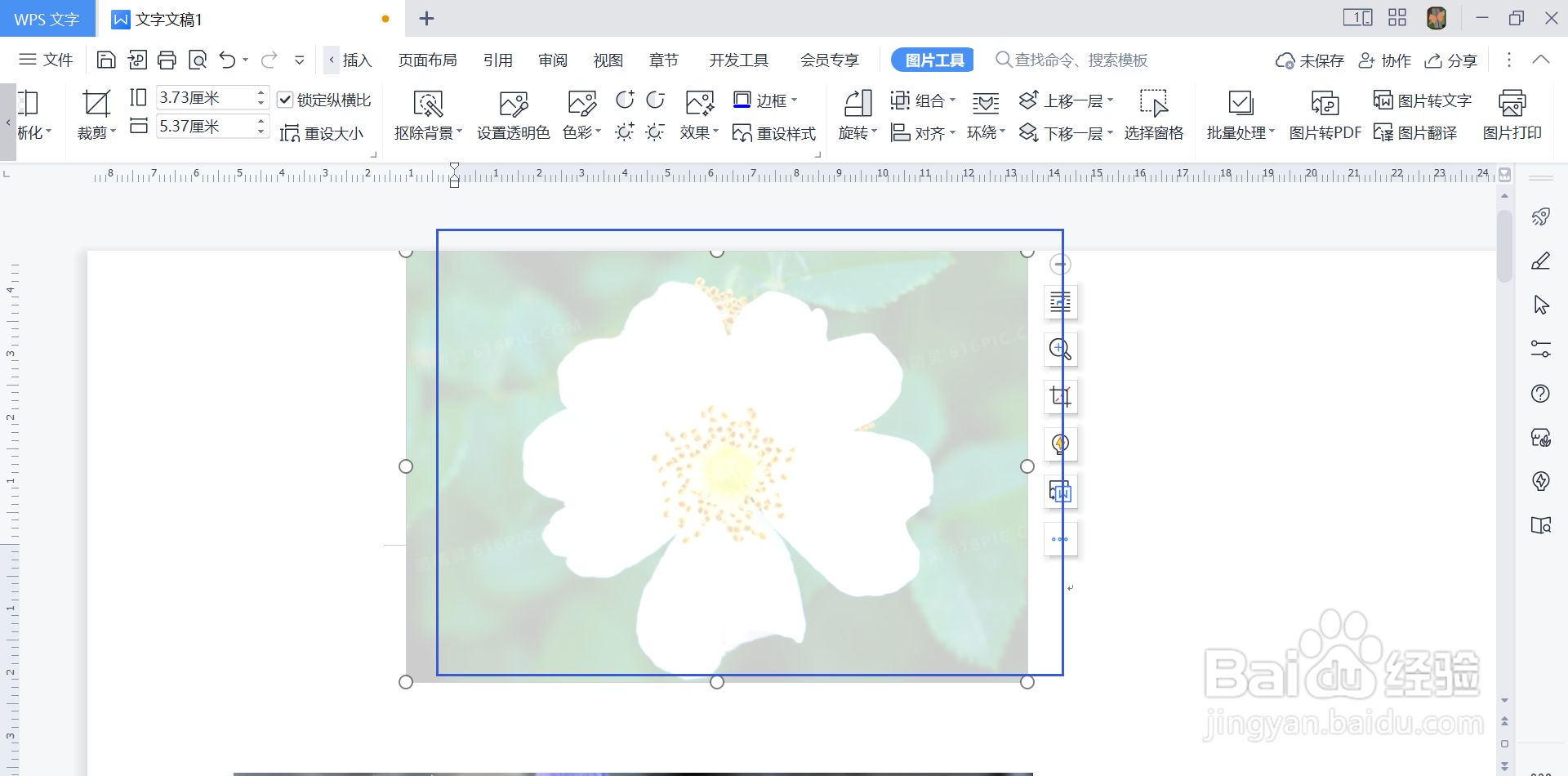The width and height of the screenshot is (1568, 776).
Task: Click Picture to PDF (图片转PDF)
Action: (x=1325, y=115)
